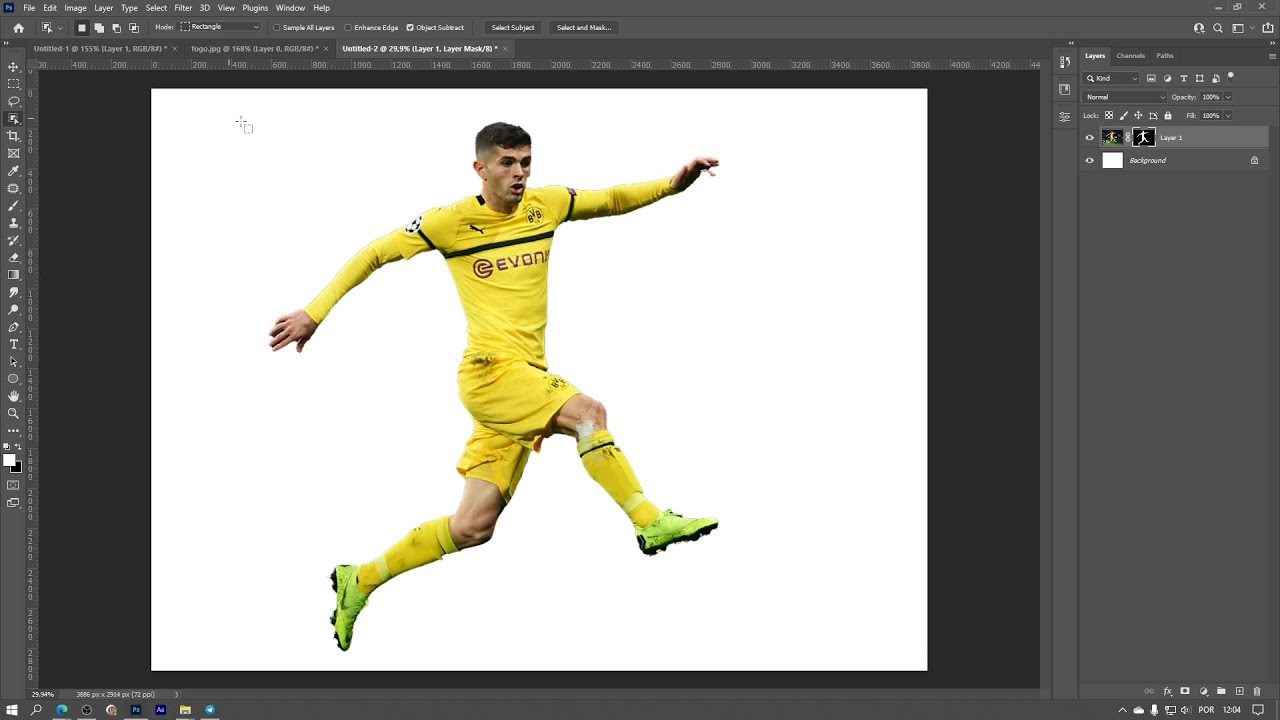Viewport: 1280px width, 720px height.
Task: Toggle the layer filter on/off switch
Action: coord(1231,76)
